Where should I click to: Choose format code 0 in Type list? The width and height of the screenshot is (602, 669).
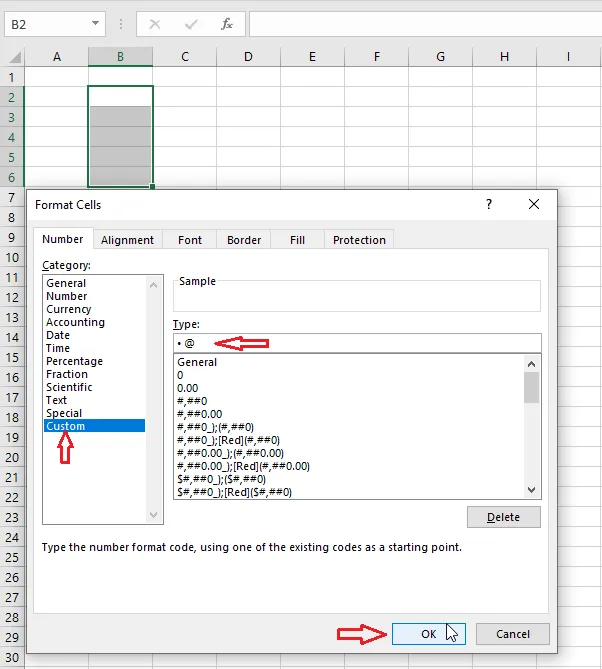coord(180,375)
